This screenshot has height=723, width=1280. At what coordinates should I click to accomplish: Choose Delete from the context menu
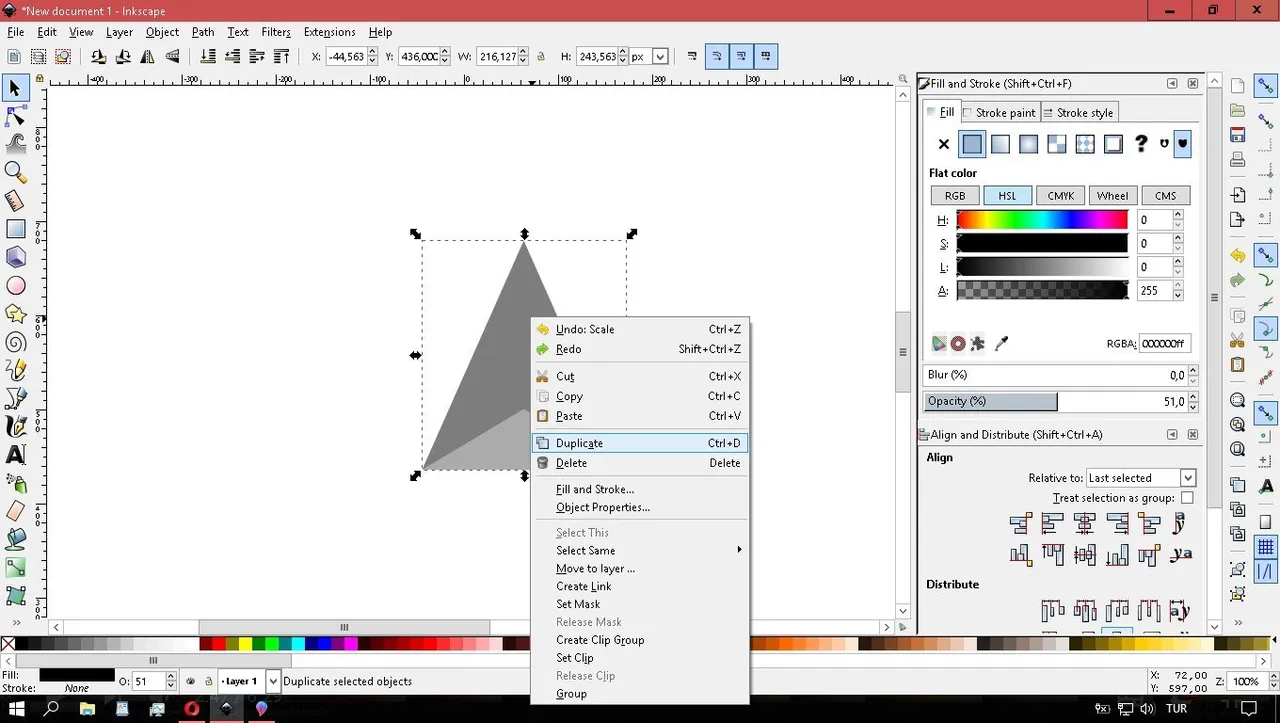(x=640, y=463)
